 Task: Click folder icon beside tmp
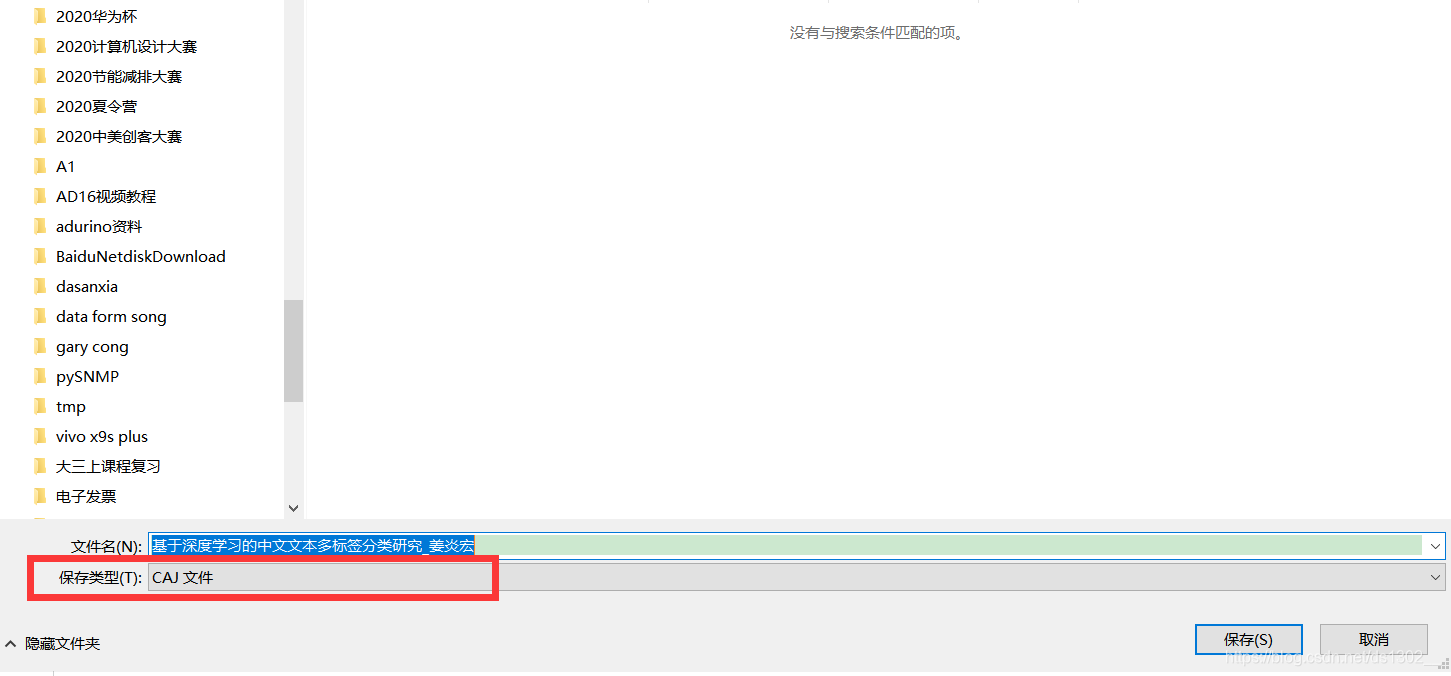click(x=40, y=406)
